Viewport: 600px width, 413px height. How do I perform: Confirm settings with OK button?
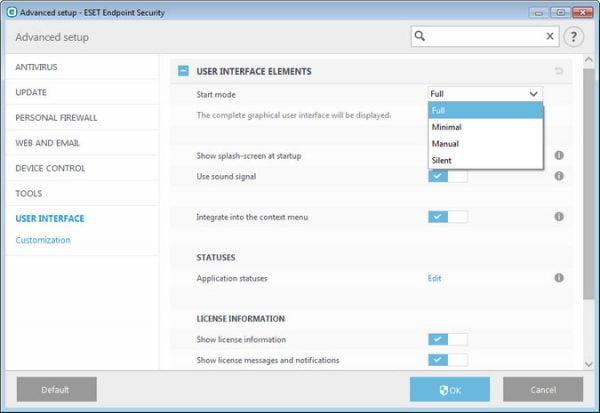450,389
